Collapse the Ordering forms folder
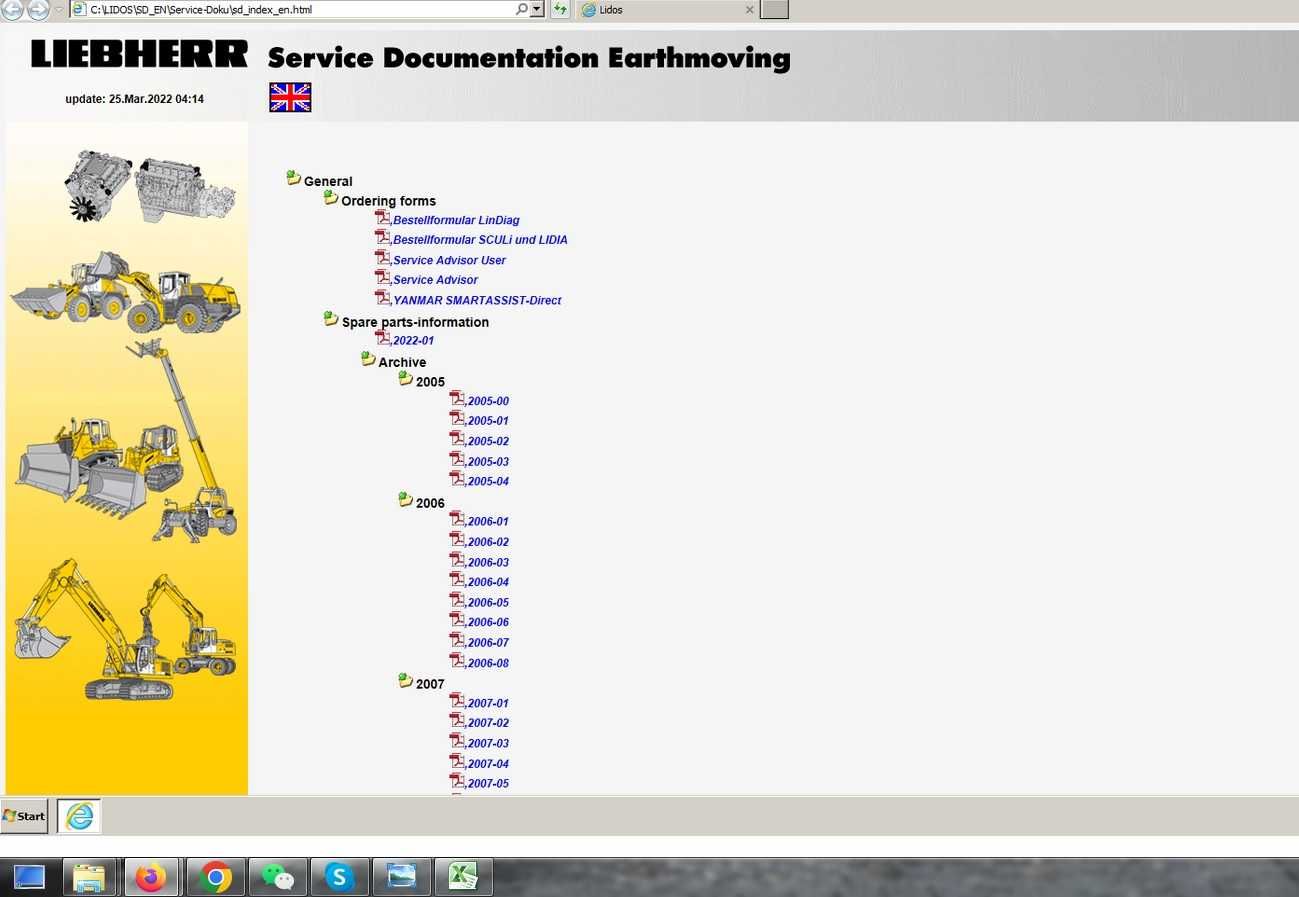 331,198
